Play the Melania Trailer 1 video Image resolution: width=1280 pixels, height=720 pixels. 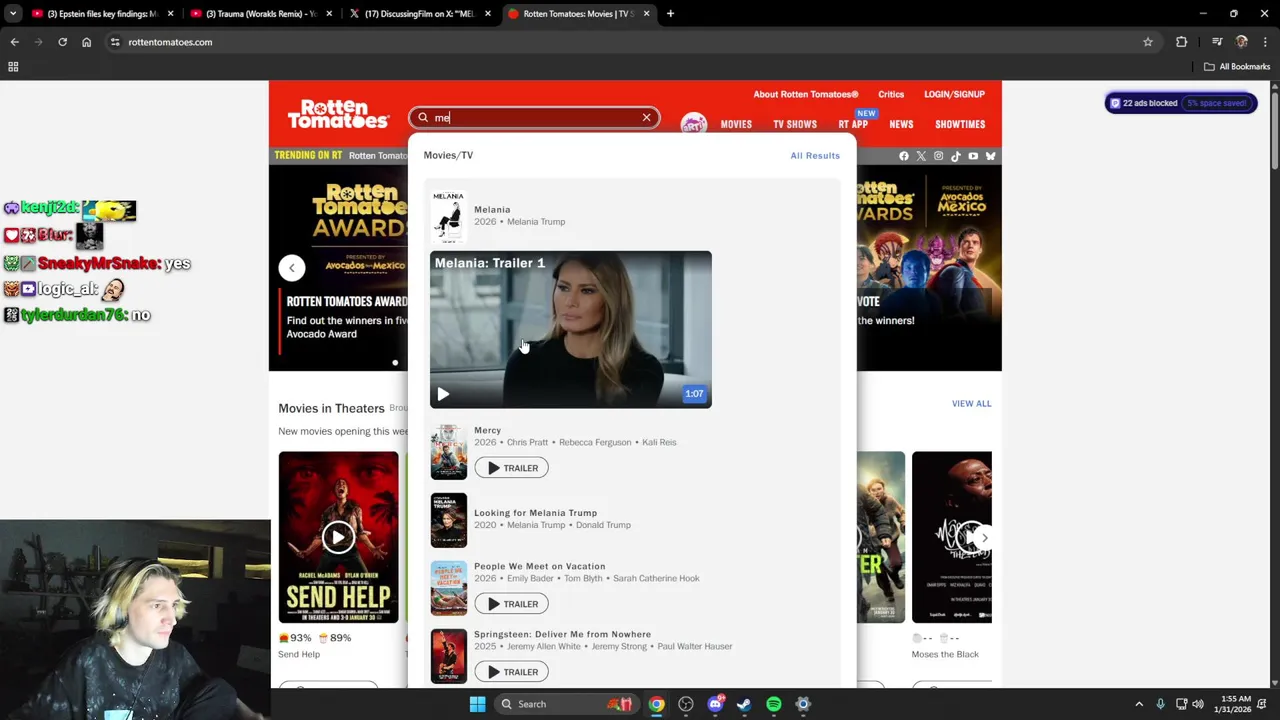click(443, 394)
